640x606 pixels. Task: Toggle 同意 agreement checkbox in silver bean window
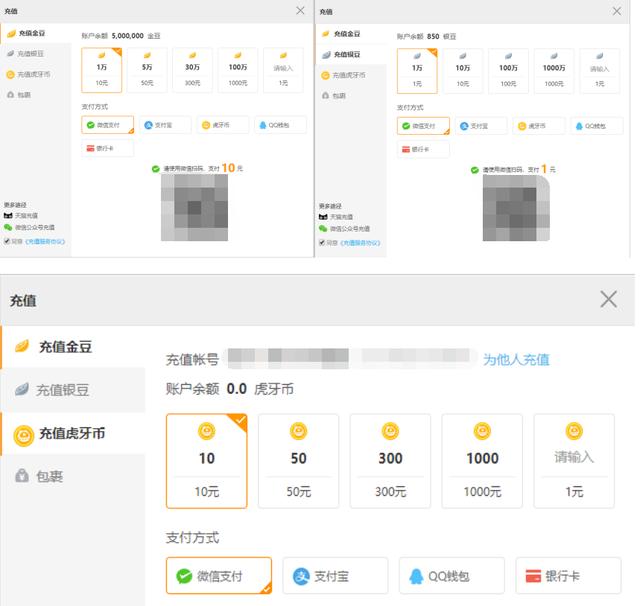pos(322,243)
